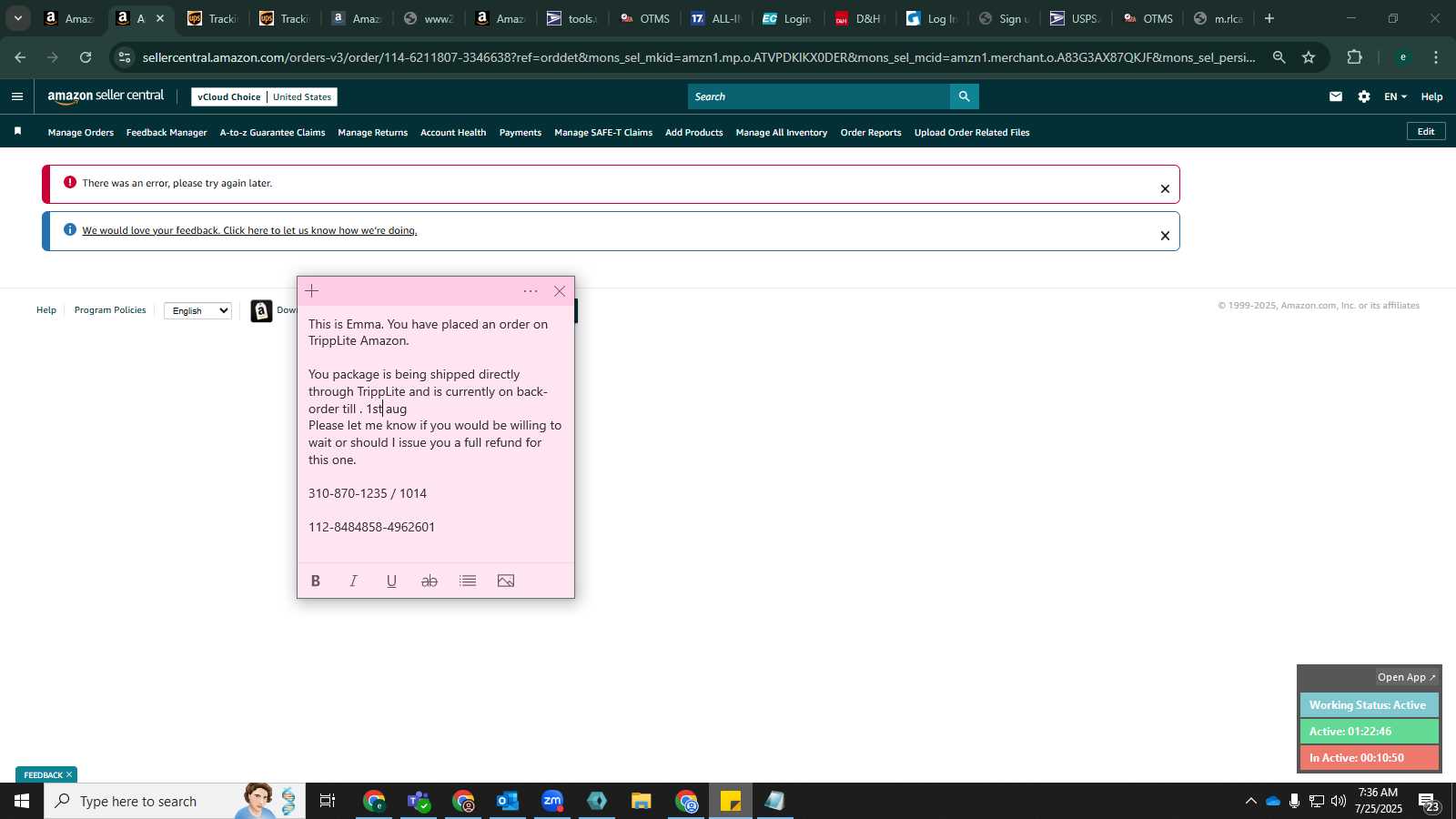The image size is (1456, 819).
Task: Switch to the Login EC tab
Action: point(788,18)
